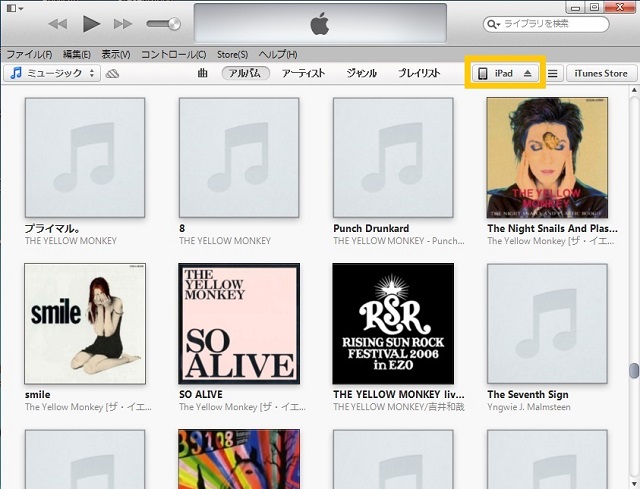Open the コントロール(C) menu

tap(173, 54)
